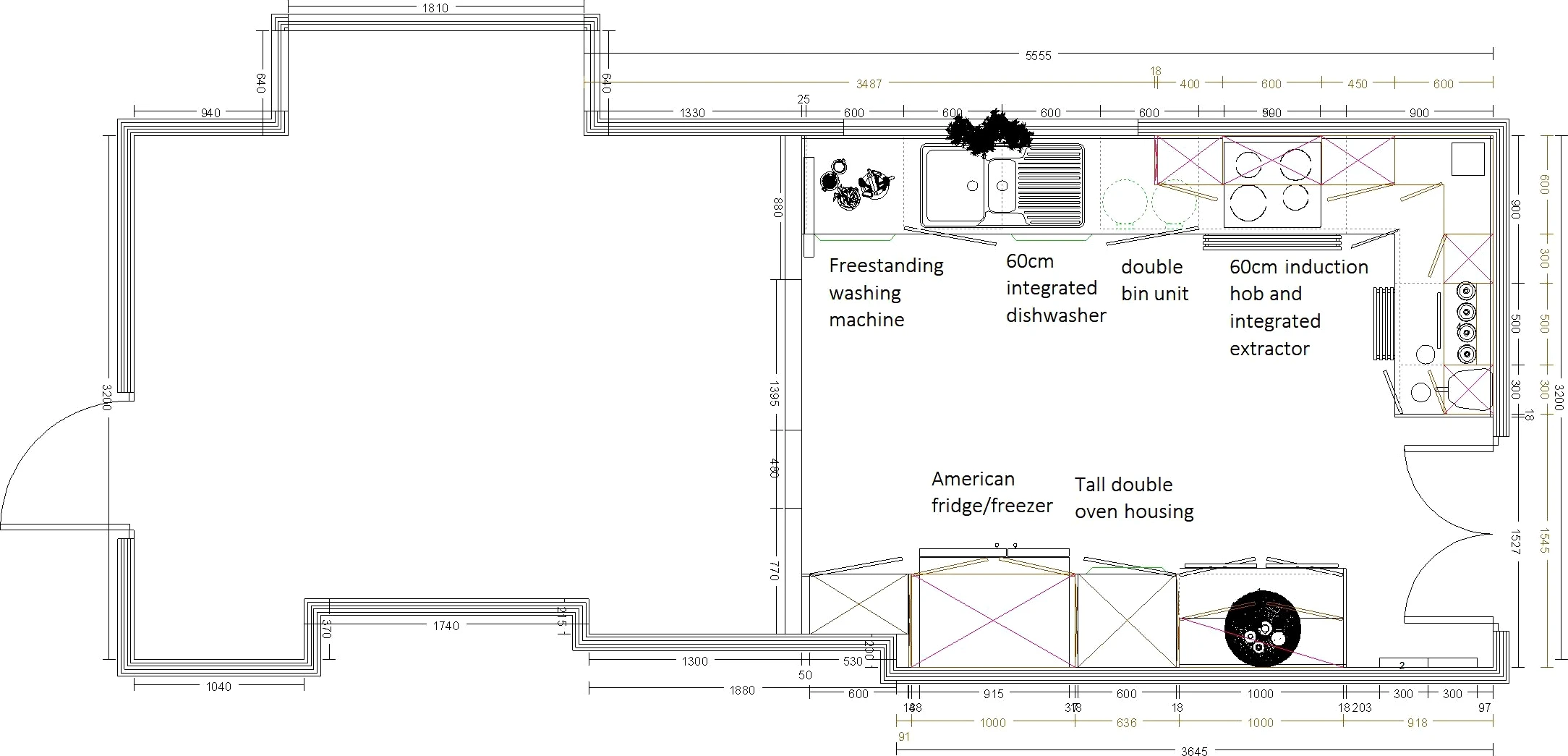Viewport: 1568px width, 756px height.
Task: Click the black plant symbol above the sink
Action: (x=990, y=132)
